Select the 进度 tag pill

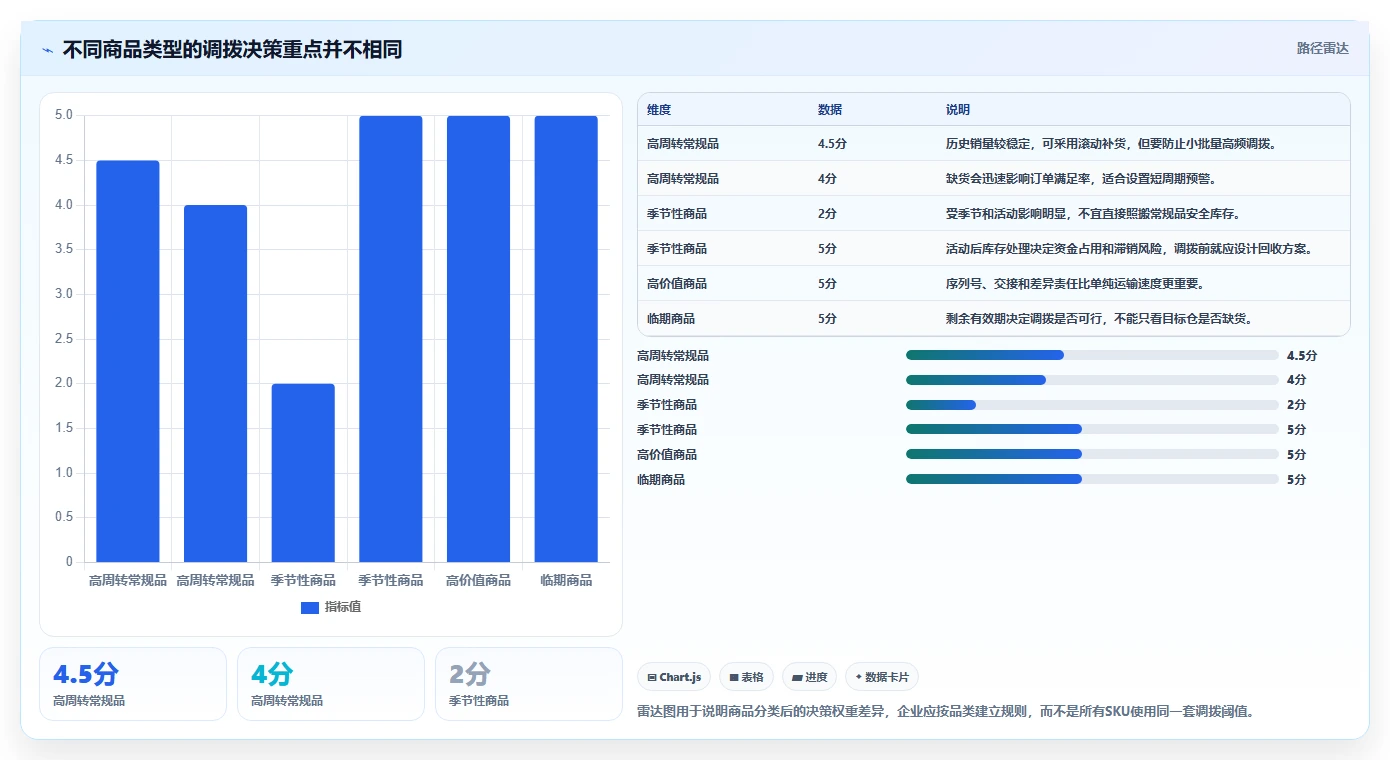click(x=809, y=677)
